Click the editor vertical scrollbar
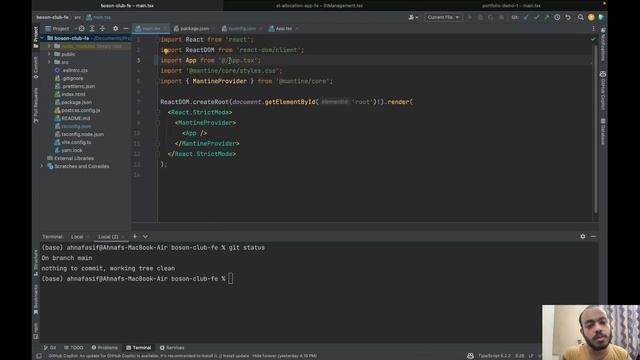The height and width of the screenshot is (360, 640). 596,129
